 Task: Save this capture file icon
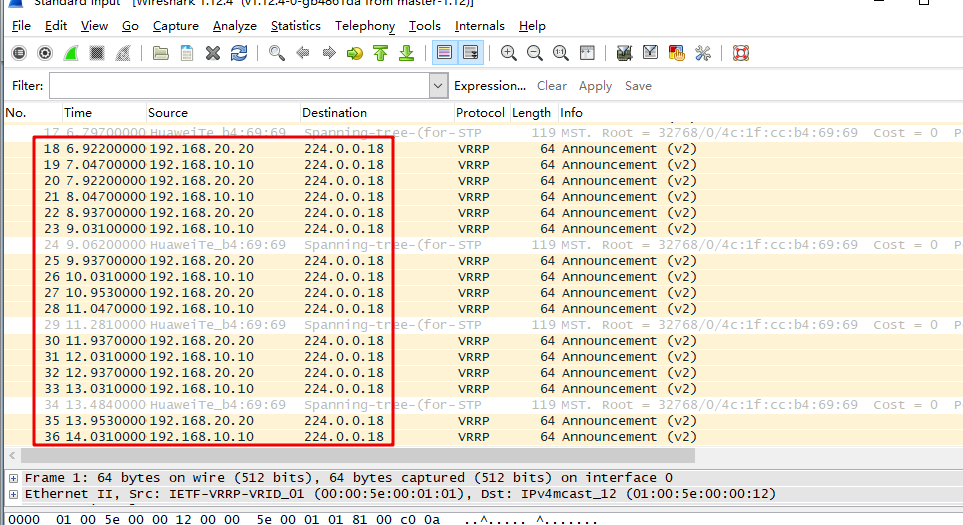(187, 53)
